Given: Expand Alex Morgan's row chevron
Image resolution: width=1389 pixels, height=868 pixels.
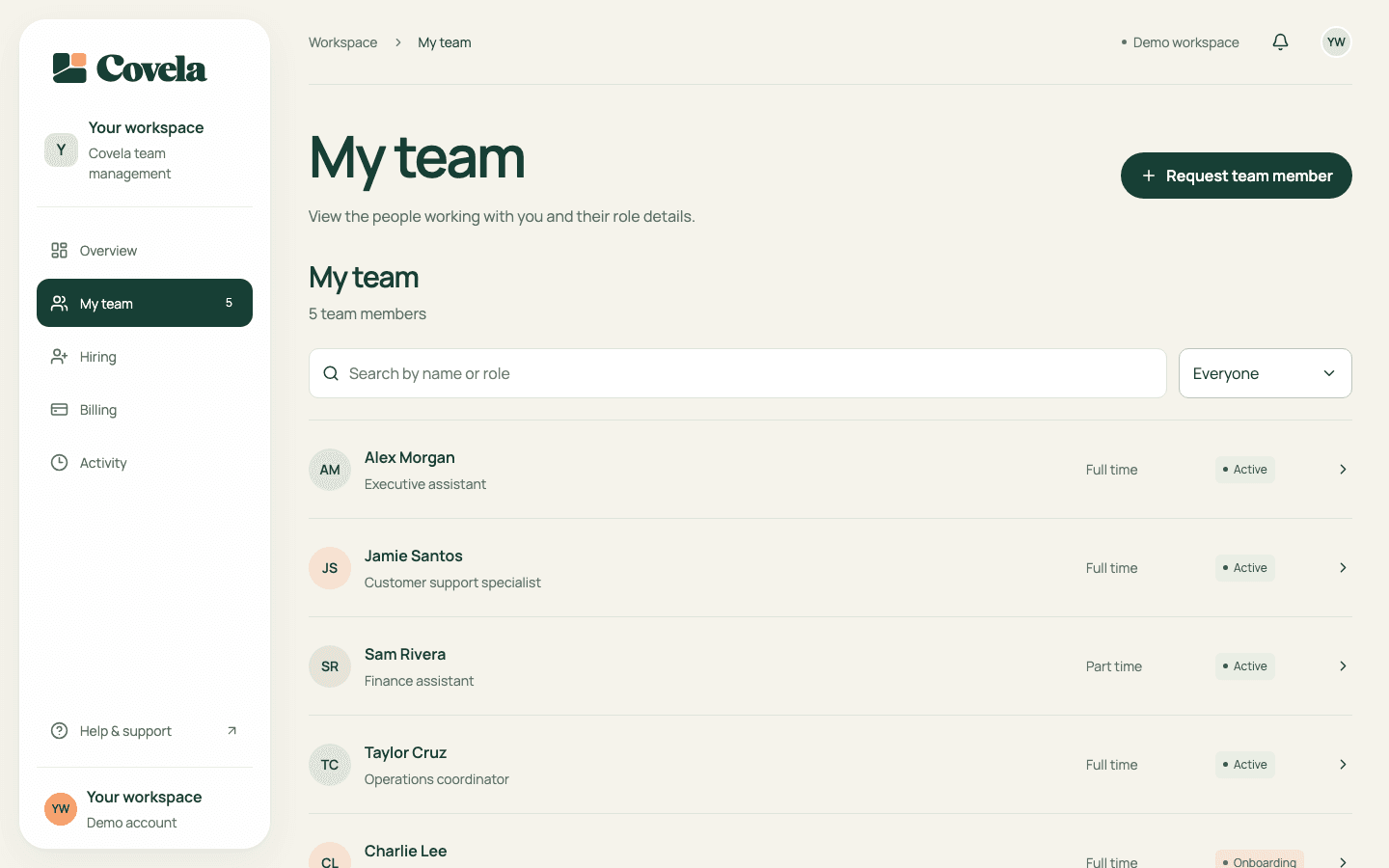Looking at the screenshot, I should click(1343, 470).
